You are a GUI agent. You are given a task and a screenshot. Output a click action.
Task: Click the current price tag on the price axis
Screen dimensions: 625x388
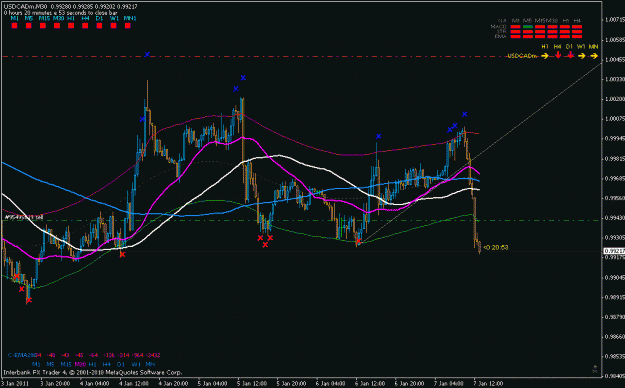(x=614, y=251)
